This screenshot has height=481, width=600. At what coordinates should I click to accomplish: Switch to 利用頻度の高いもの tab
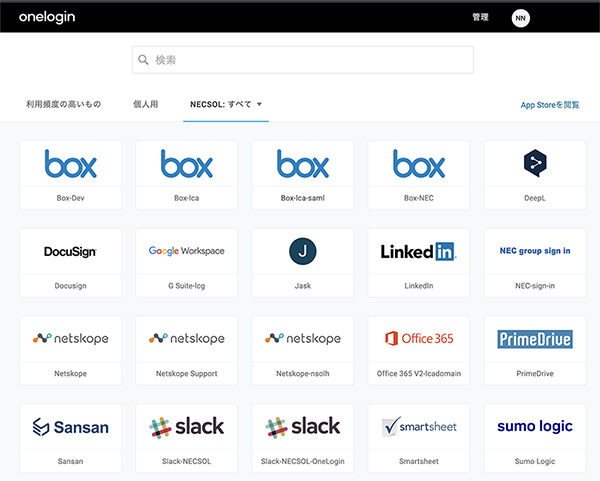pos(64,104)
